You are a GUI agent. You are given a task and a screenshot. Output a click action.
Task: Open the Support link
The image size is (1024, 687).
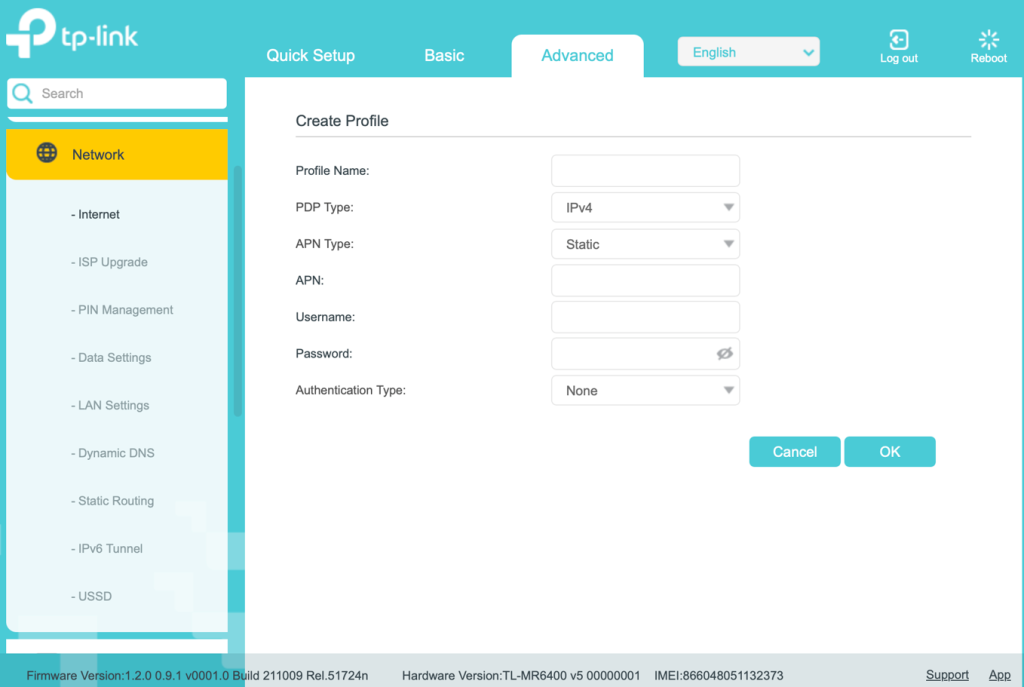coord(946,675)
